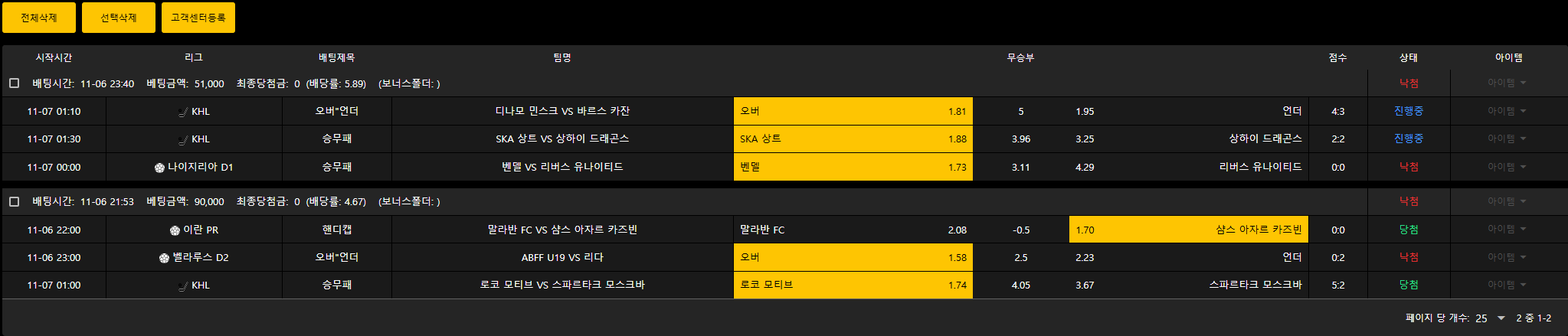The height and width of the screenshot is (336, 1568).
Task: Tick the checkbox for the 51,000 bet slip
Action: coord(15,83)
